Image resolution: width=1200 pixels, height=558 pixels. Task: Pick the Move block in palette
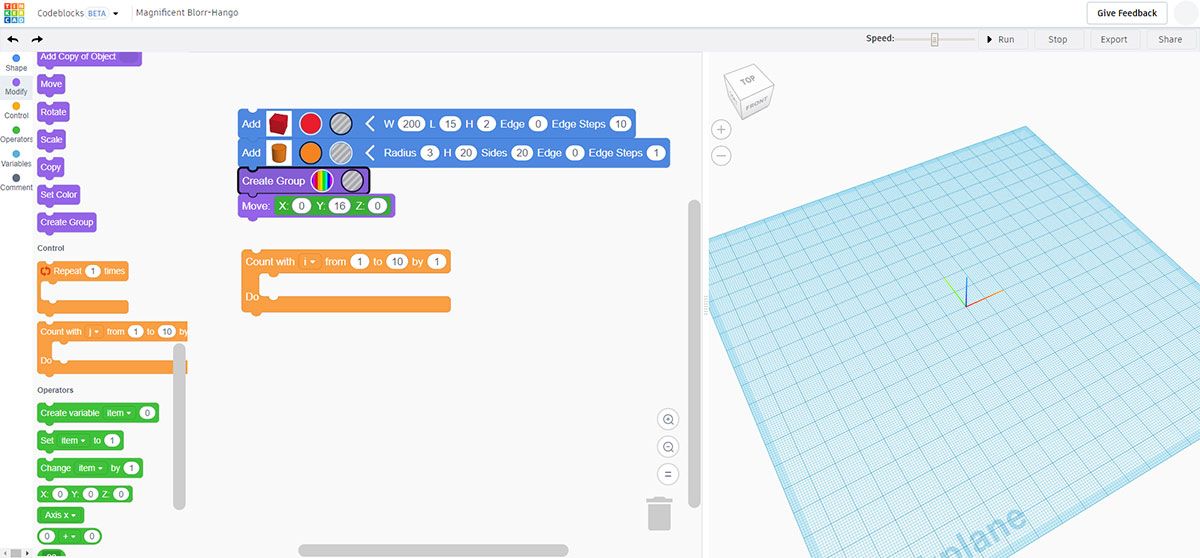tap(51, 84)
